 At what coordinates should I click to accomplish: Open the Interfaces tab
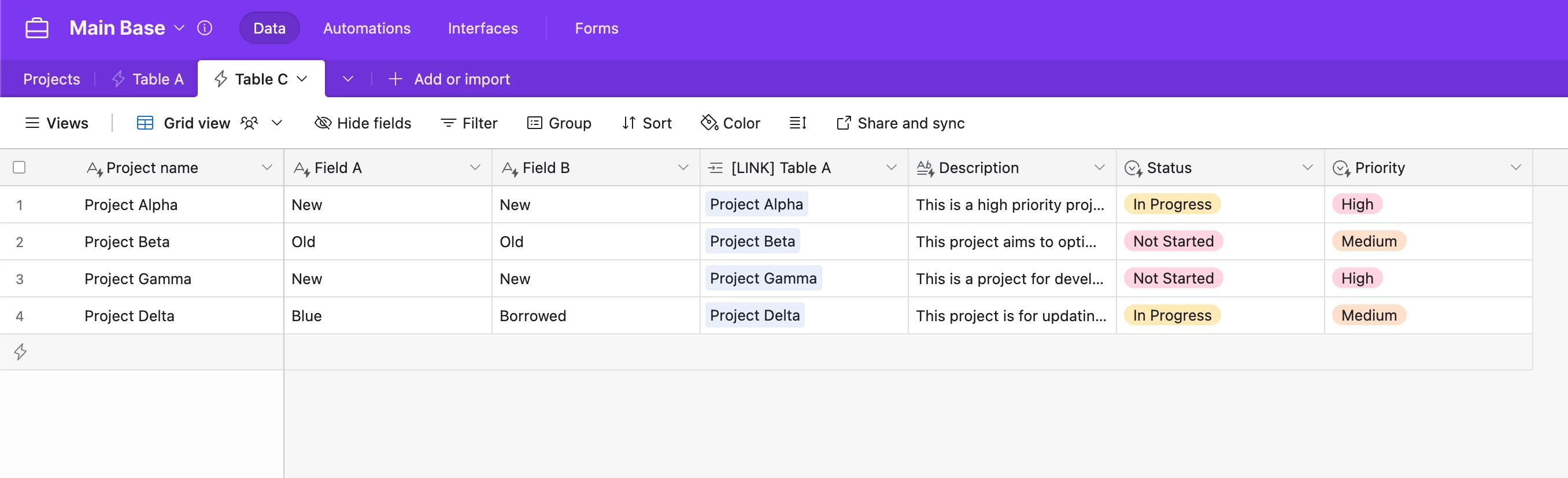[483, 28]
